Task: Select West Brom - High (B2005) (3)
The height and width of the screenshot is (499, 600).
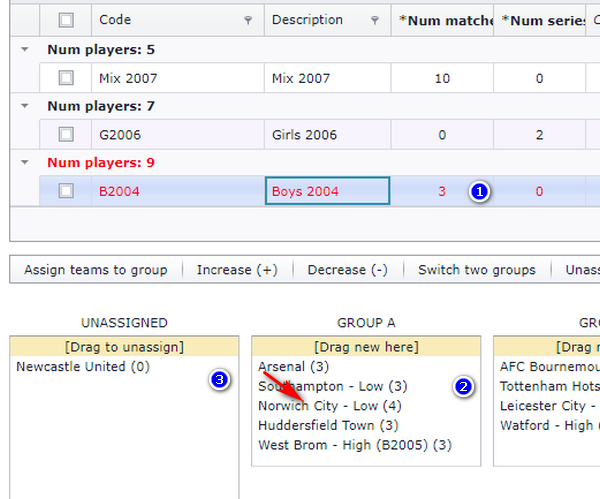Action: point(355,445)
